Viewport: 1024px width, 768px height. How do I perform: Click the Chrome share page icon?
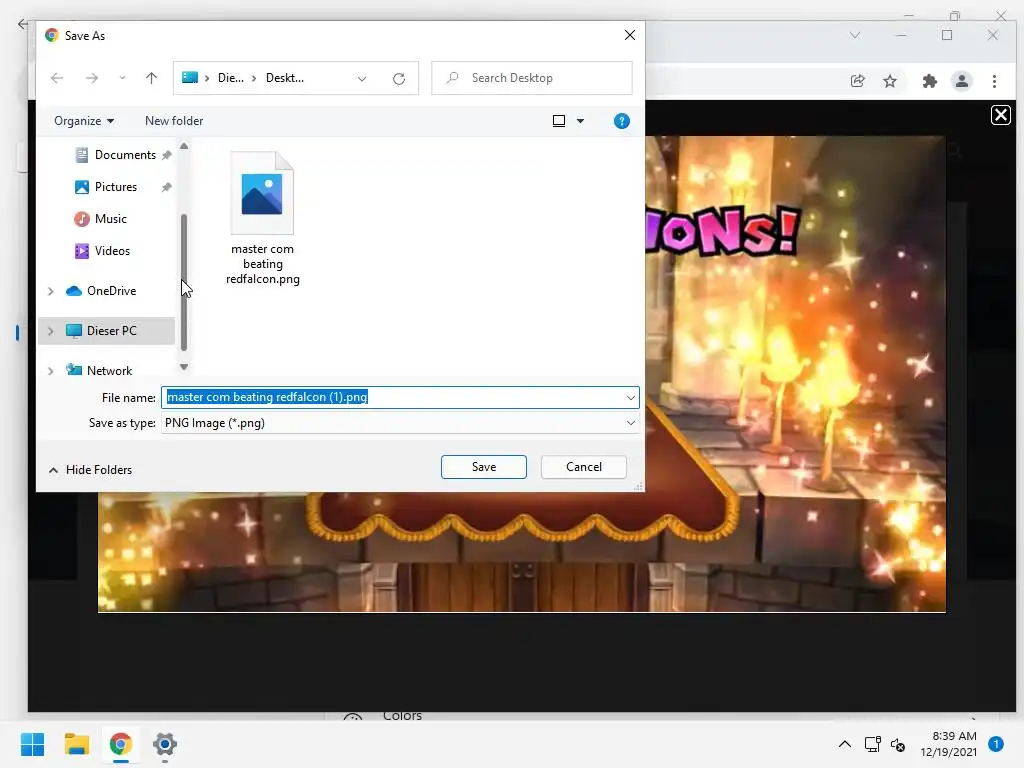[857, 81]
